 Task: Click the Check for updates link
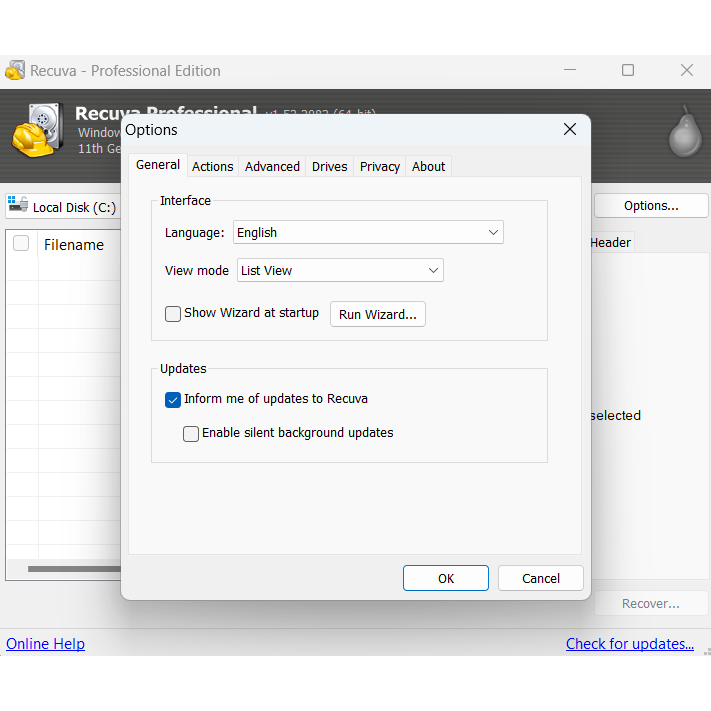tap(629, 644)
